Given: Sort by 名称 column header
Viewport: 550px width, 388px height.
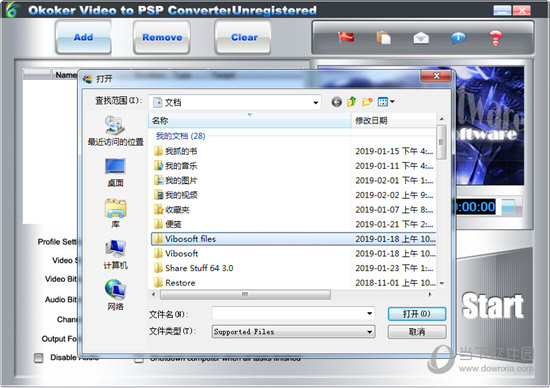Looking at the screenshot, I should coord(249,121).
